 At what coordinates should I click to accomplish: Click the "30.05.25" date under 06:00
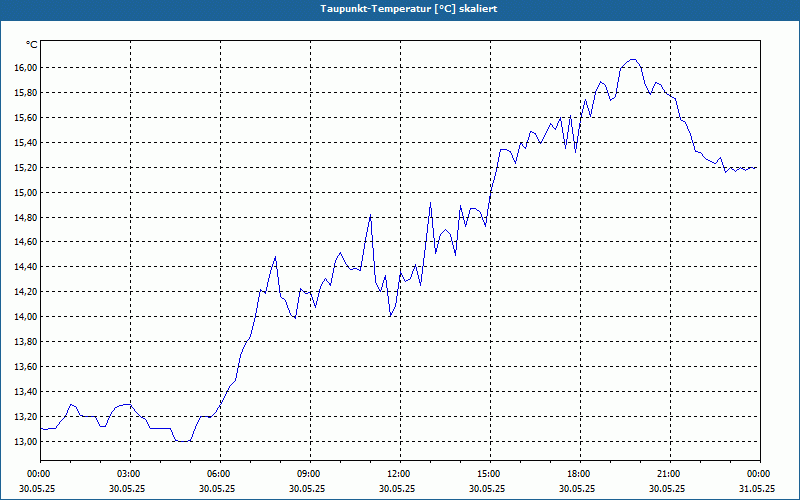coord(217,488)
